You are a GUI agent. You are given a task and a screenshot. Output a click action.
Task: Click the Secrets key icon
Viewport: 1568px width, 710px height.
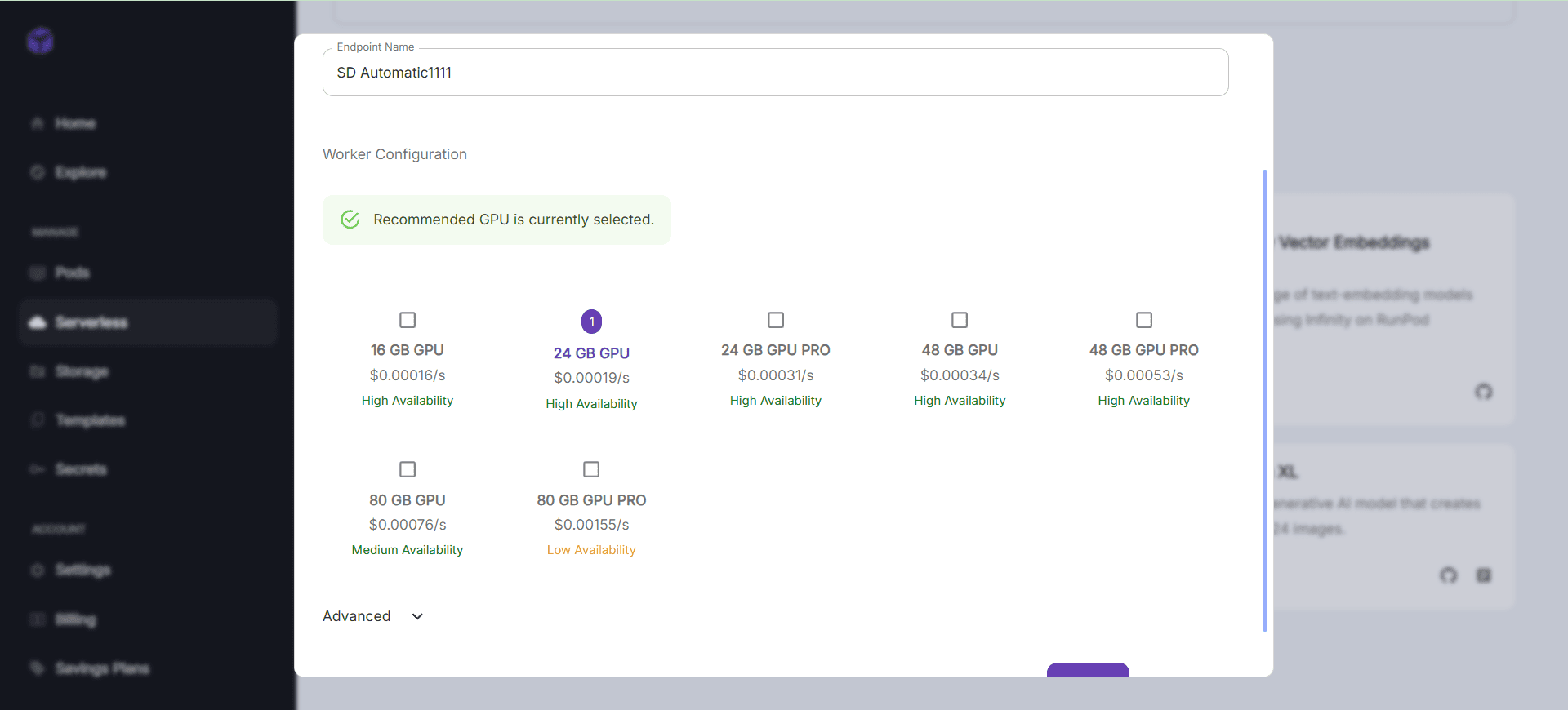tap(38, 469)
